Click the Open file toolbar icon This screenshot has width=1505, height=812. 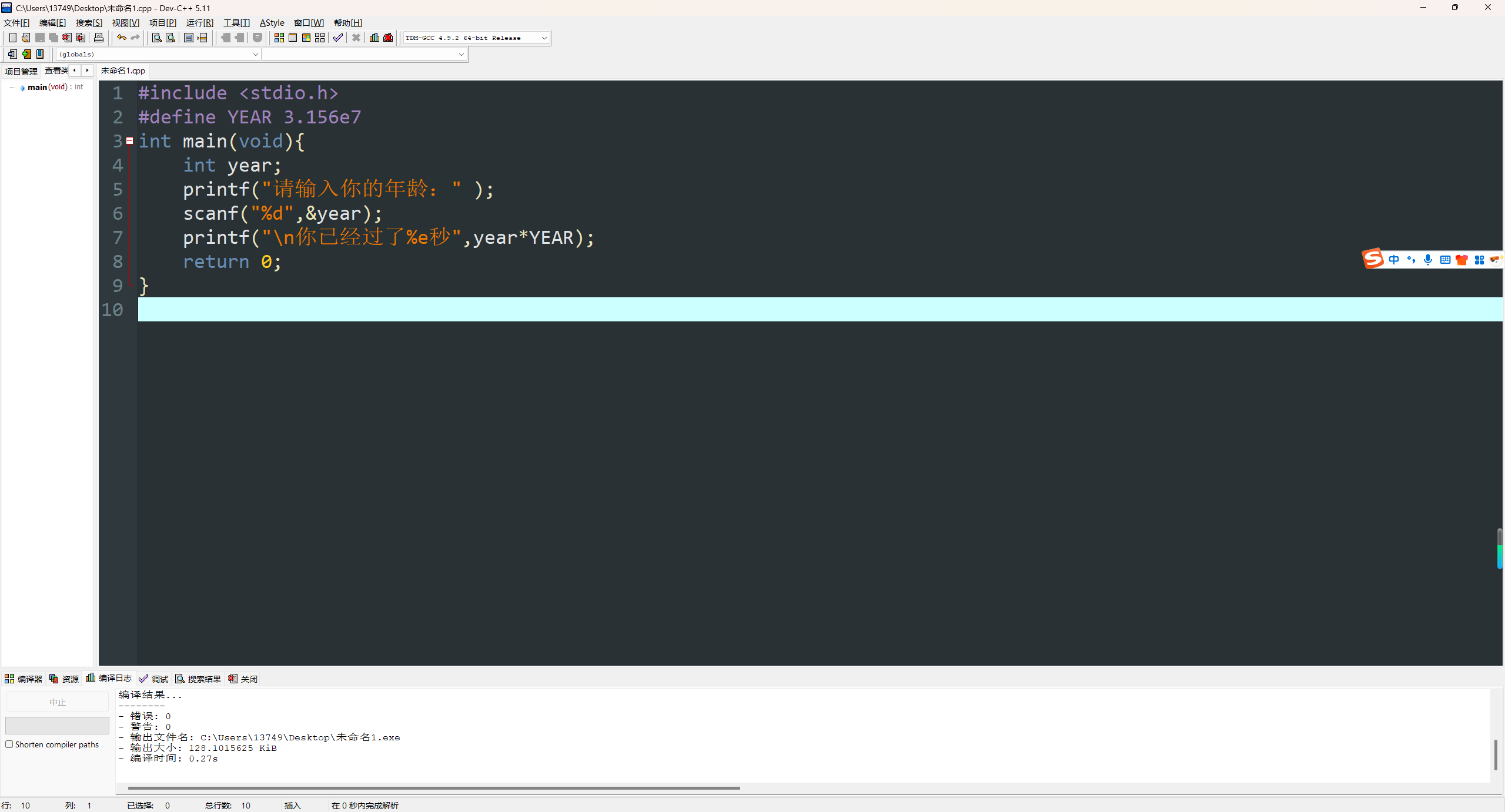pyautogui.click(x=26, y=38)
